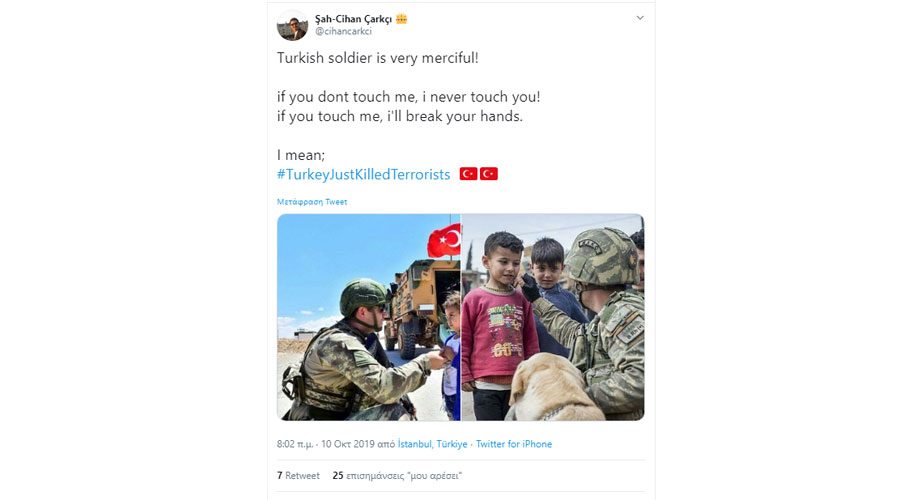Open the tweet options chevron menu
The height and width of the screenshot is (500, 900).
click(x=640, y=18)
